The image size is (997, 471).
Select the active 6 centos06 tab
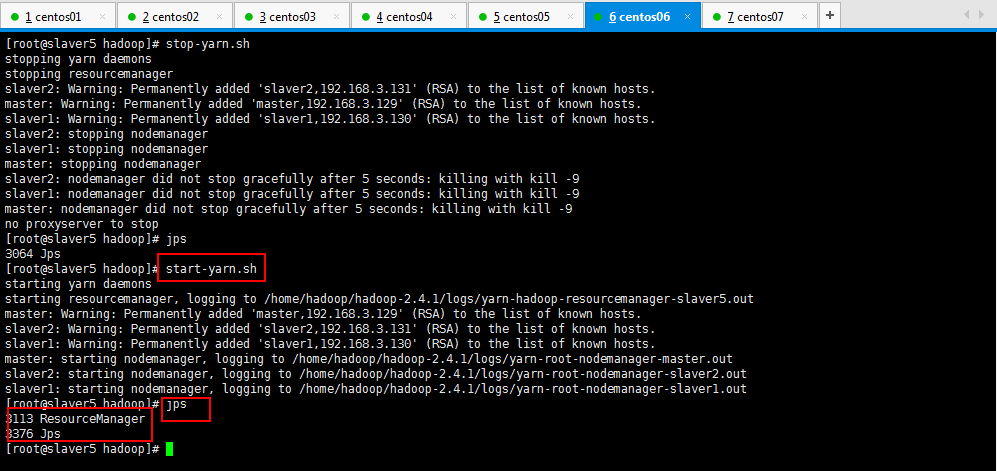tap(643, 17)
